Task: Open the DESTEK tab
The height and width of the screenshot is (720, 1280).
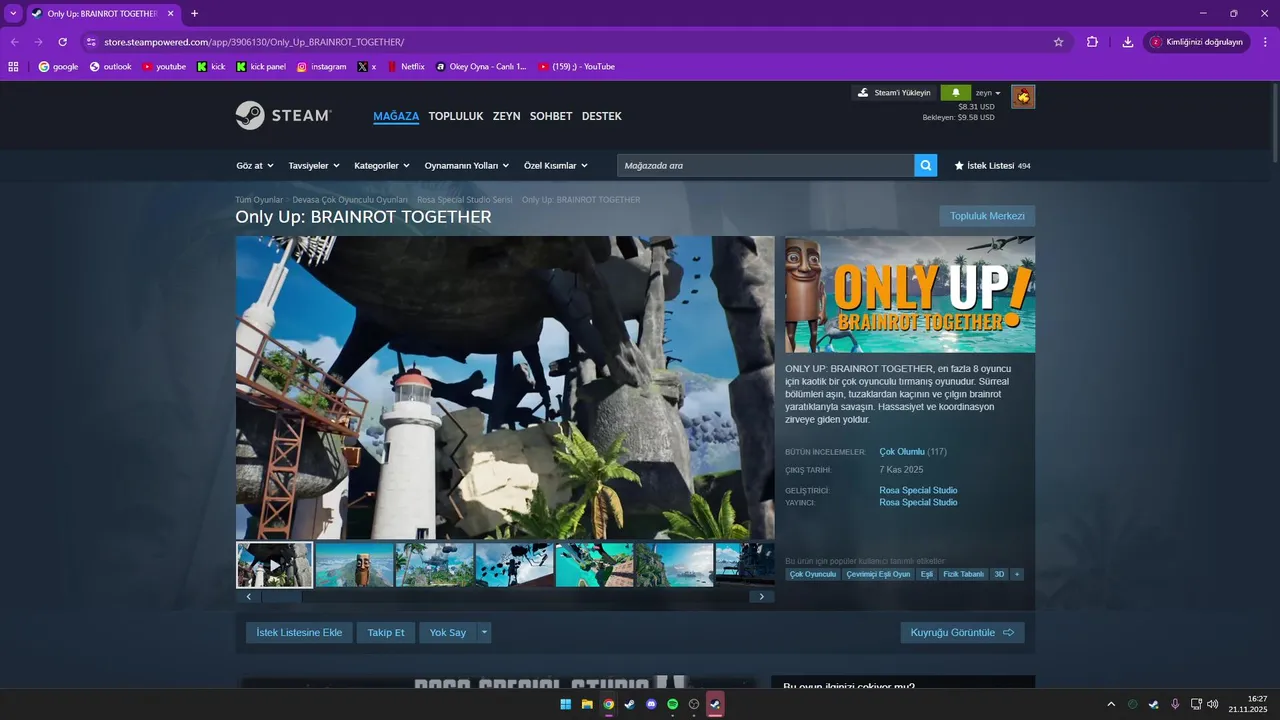Action: 602,116
